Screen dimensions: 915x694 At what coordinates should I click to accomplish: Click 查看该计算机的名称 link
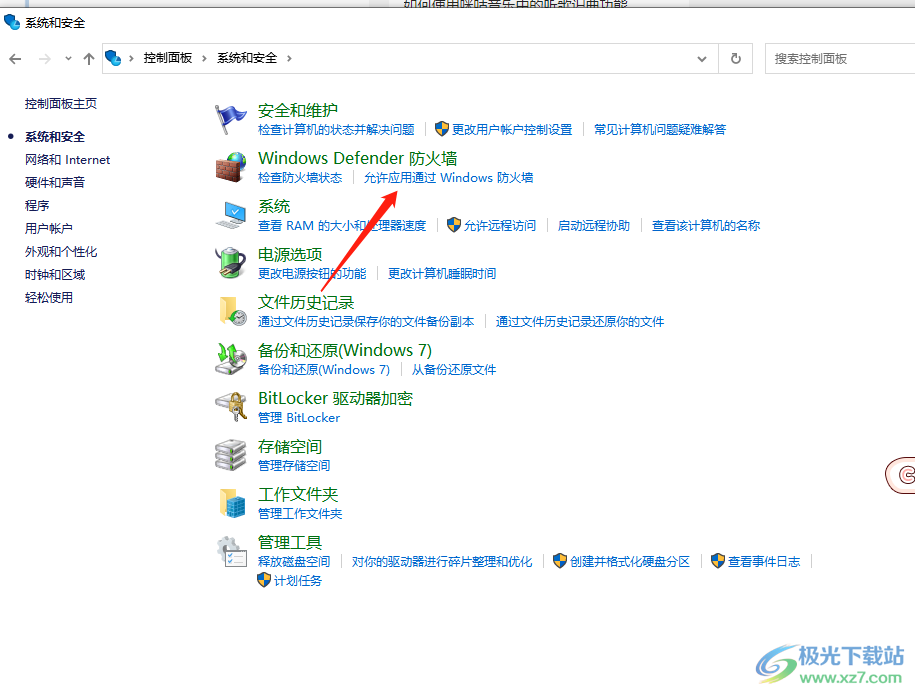pos(706,225)
